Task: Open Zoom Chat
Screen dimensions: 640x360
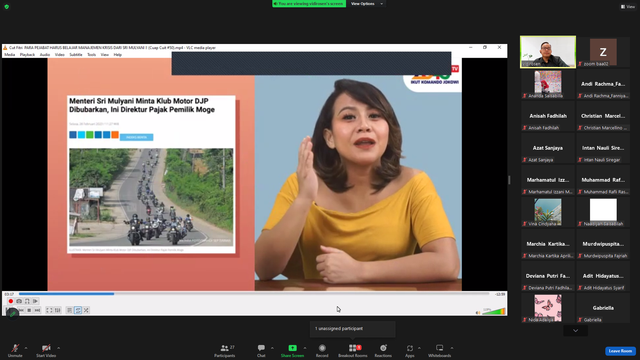Action: pyautogui.click(x=261, y=351)
